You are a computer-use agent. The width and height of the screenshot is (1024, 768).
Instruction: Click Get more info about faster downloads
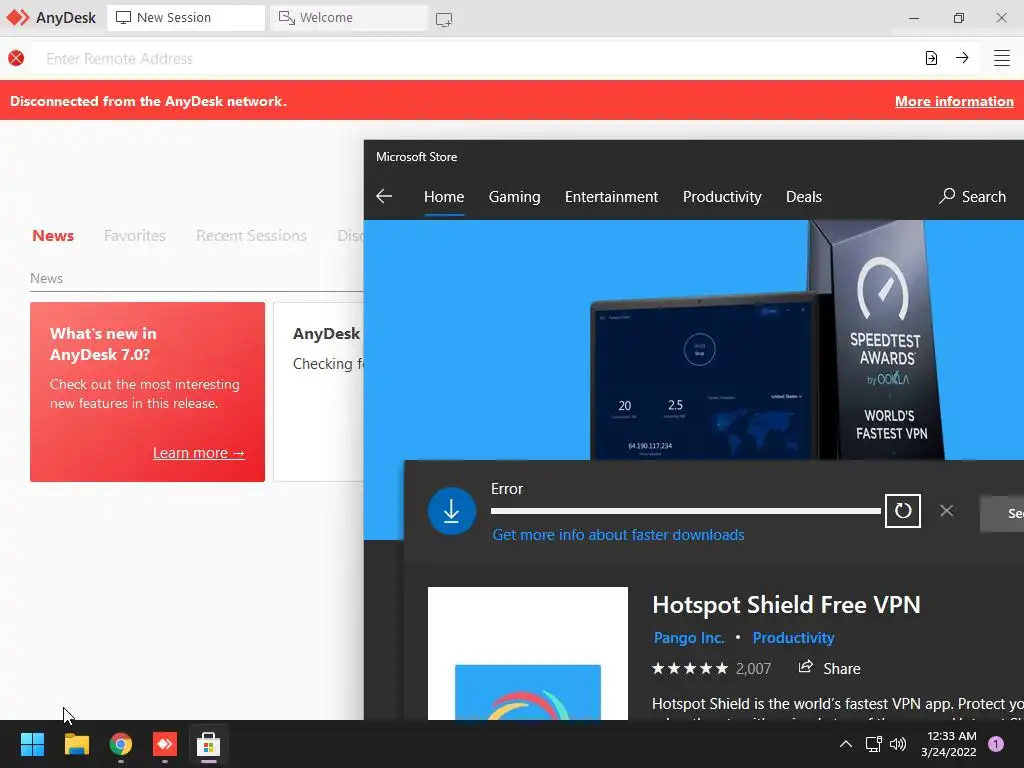click(x=618, y=535)
